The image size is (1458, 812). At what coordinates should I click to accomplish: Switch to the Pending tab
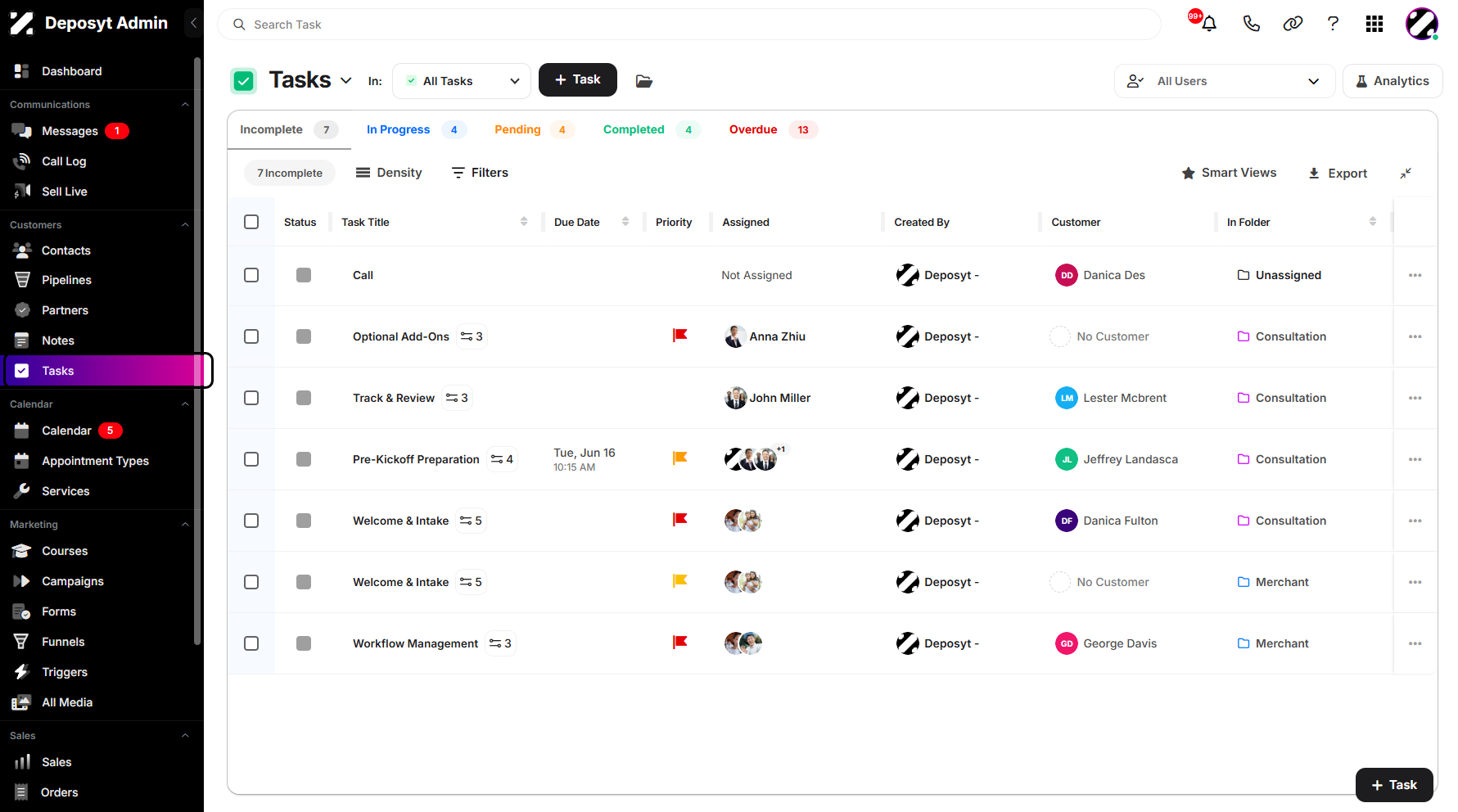(x=534, y=129)
